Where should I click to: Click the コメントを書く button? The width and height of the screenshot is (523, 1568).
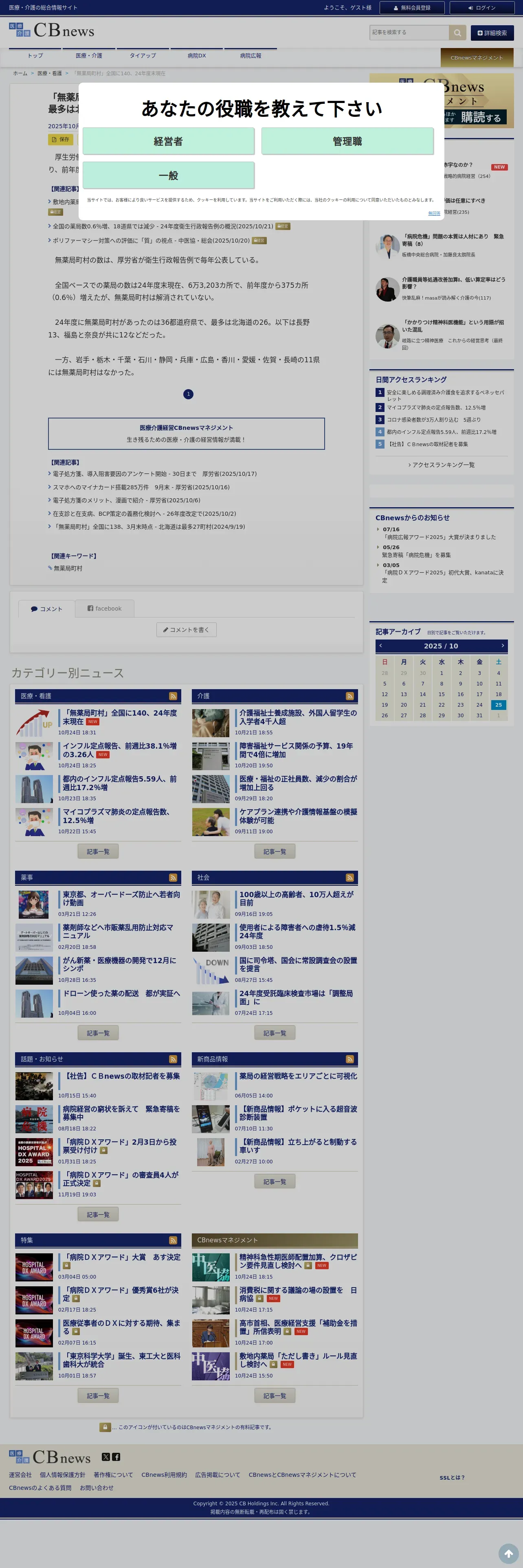pyautogui.click(x=186, y=629)
